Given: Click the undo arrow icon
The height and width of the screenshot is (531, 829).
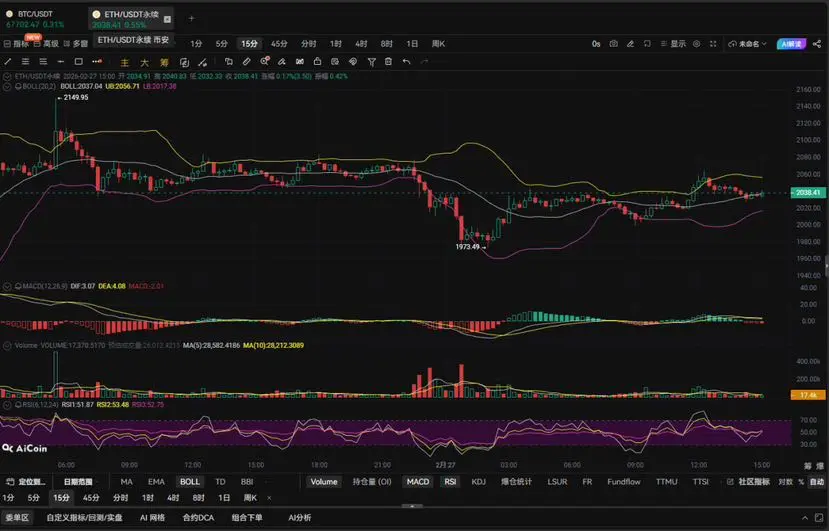Looking at the screenshot, I should [406, 62].
